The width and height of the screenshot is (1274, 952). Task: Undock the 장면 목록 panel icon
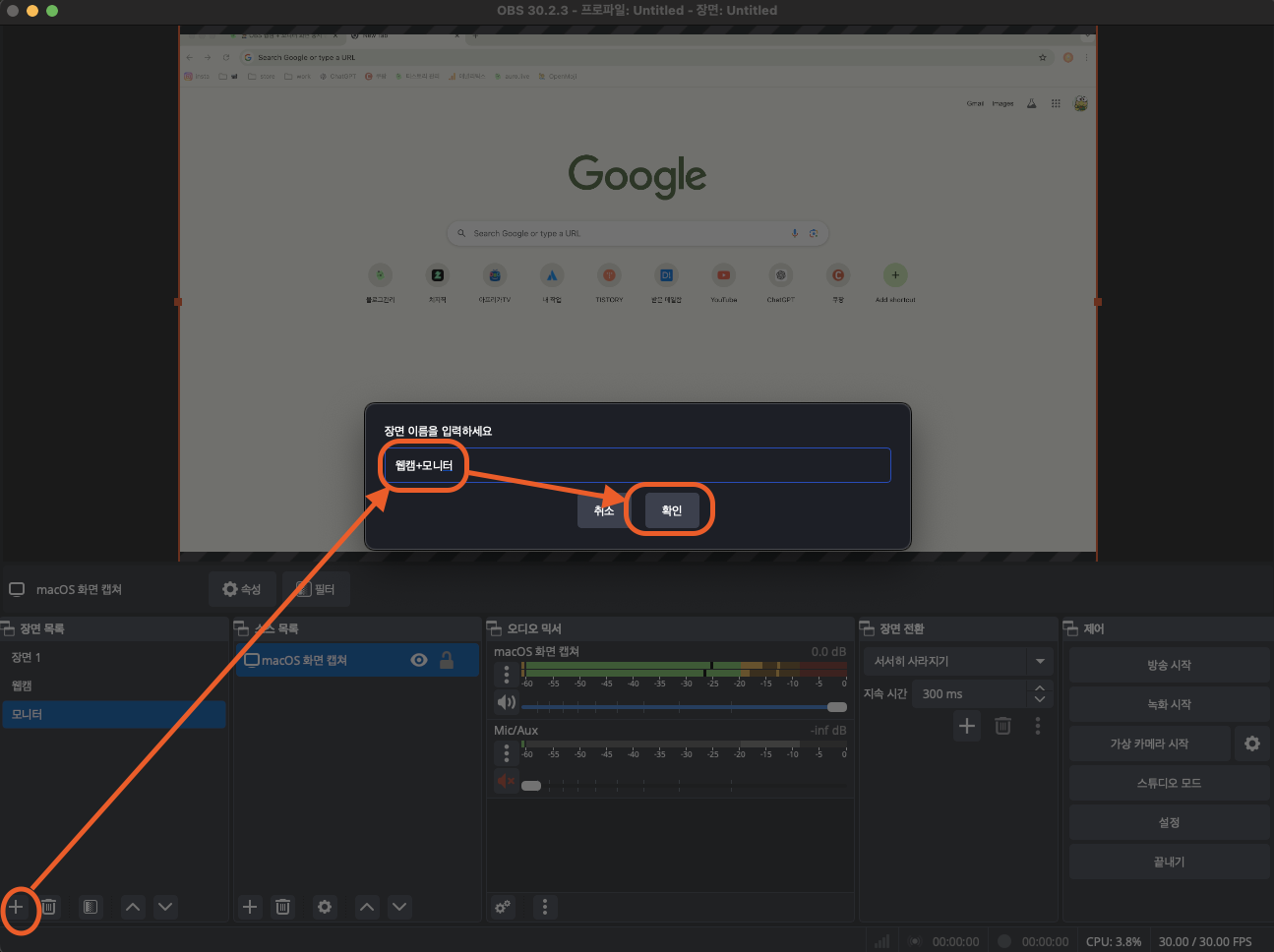(x=8, y=628)
